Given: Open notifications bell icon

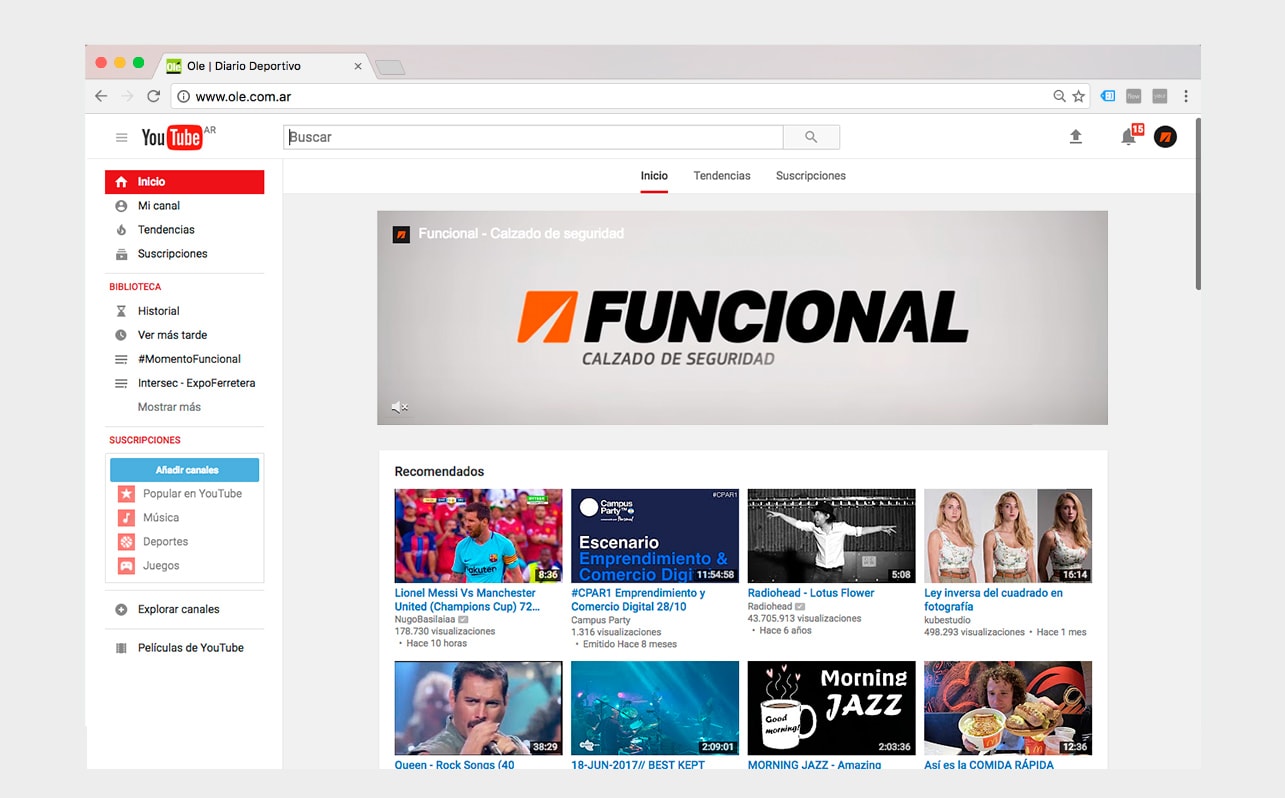Looking at the screenshot, I should (x=1128, y=137).
